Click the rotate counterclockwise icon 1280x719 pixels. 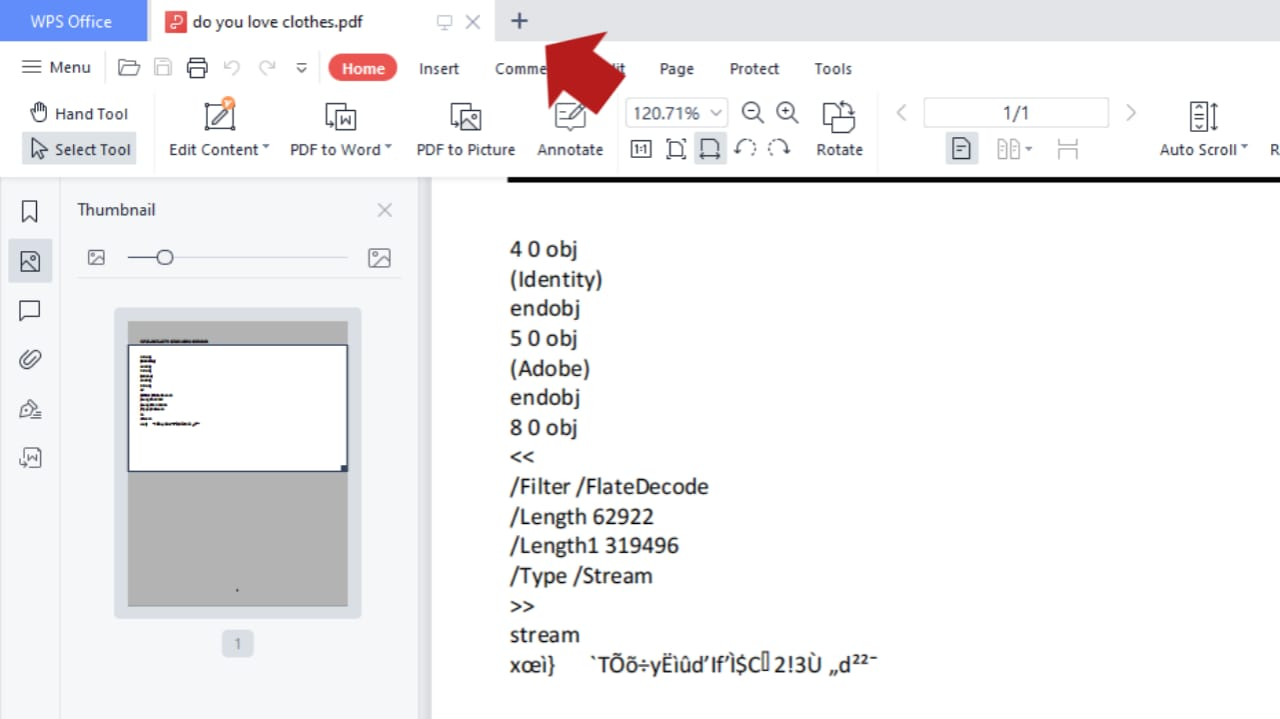pyautogui.click(x=745, y=148)
